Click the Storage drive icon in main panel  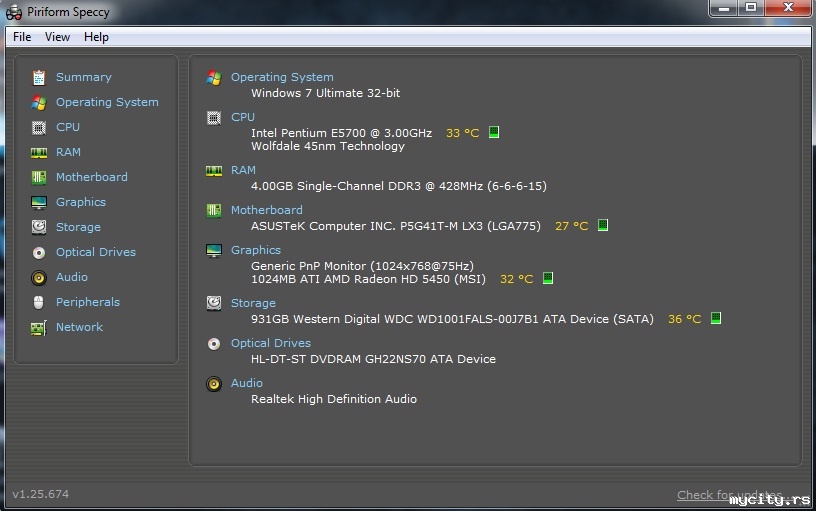tap(214, 303)
